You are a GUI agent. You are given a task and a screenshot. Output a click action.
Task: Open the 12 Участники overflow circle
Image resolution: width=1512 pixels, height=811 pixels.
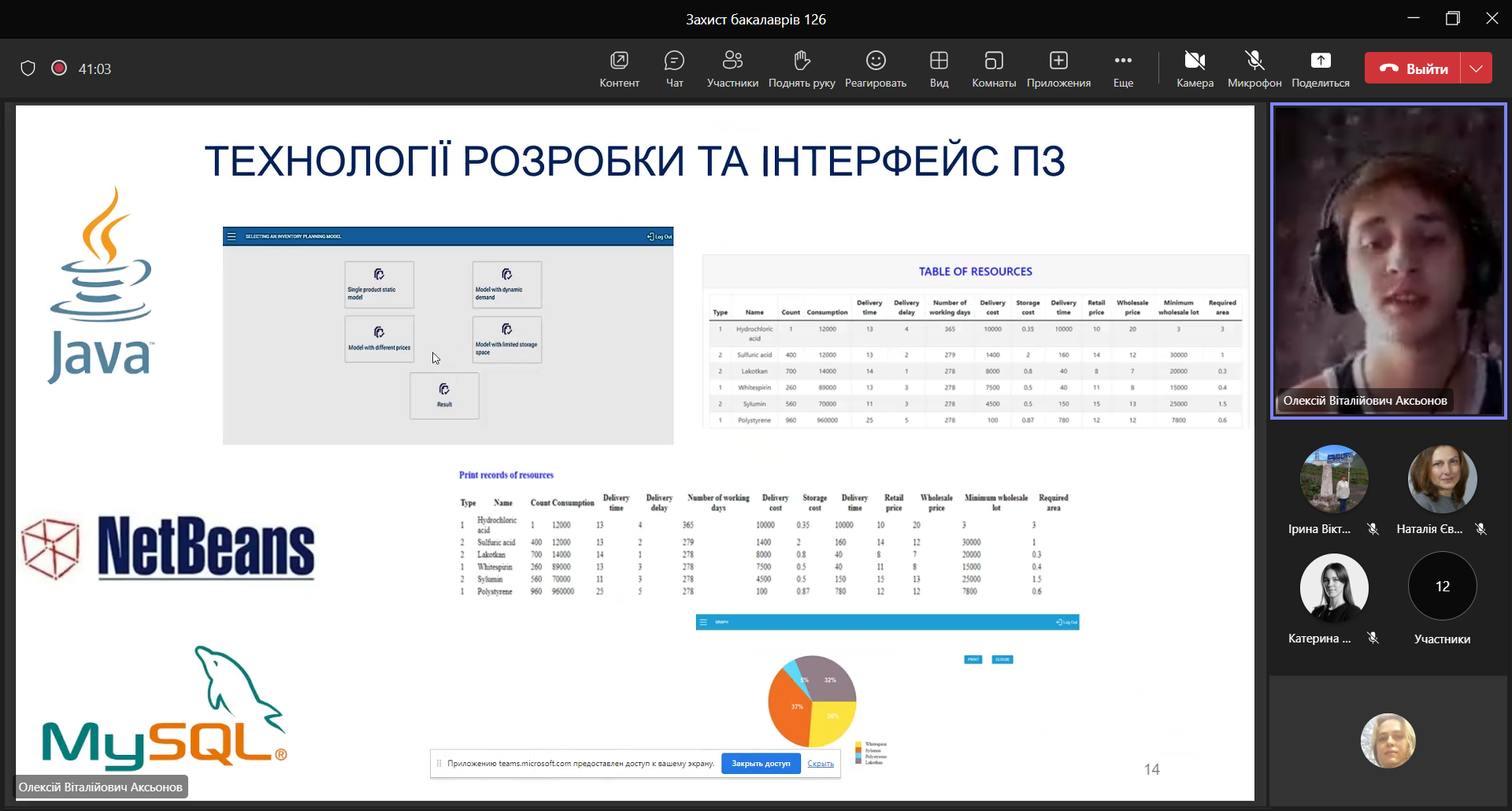point(1442,587)
